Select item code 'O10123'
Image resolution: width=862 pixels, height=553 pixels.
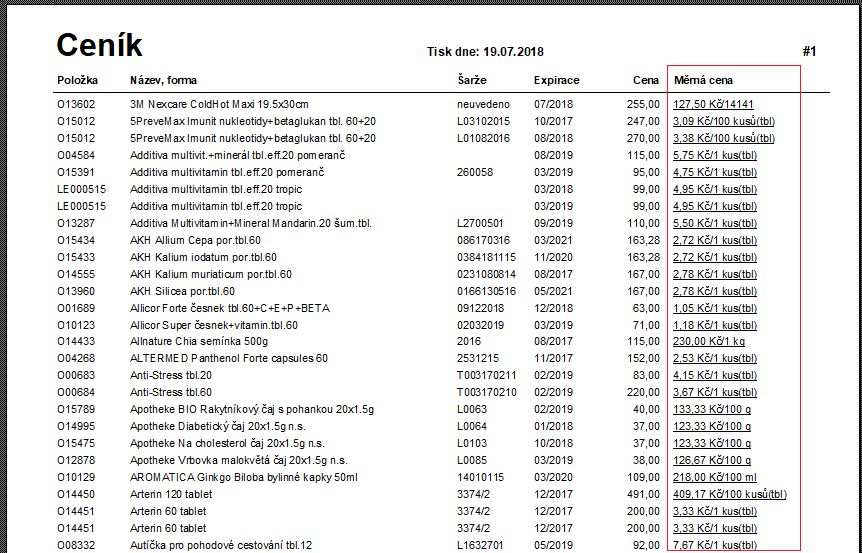pos(76,325)
